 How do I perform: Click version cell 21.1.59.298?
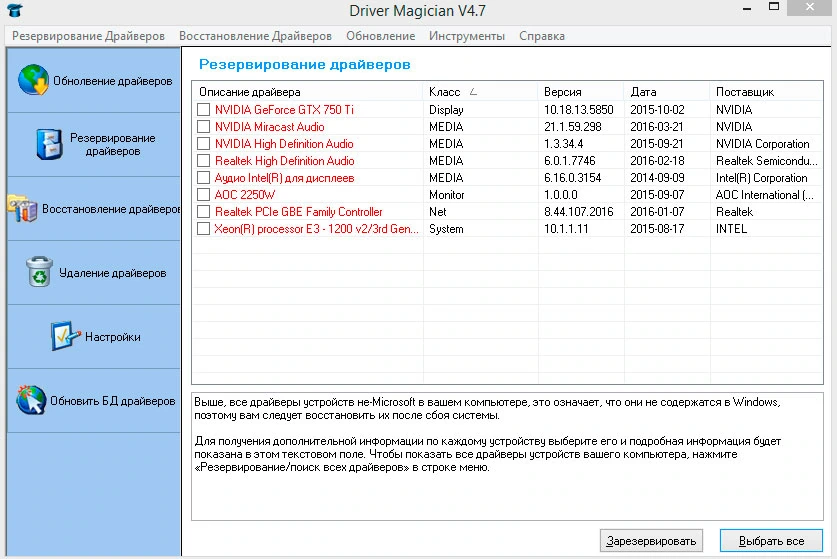[x=572, y=127]
